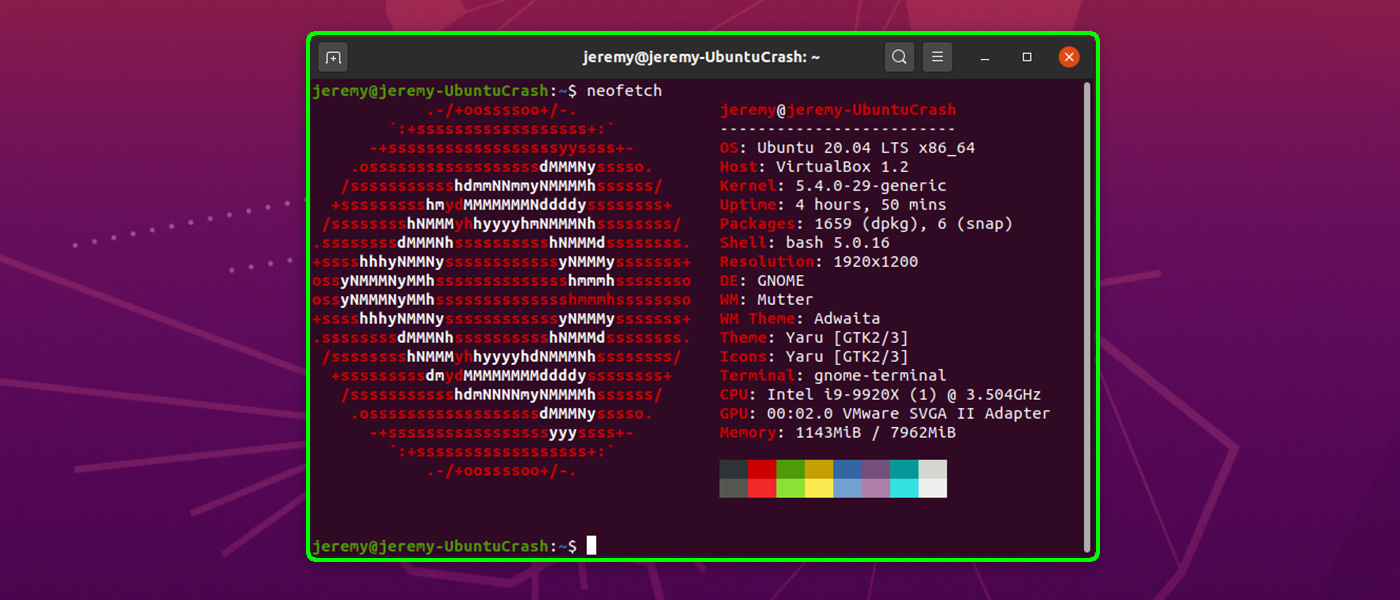
Task: Open a new terminal tab
Action: point(333,57)
